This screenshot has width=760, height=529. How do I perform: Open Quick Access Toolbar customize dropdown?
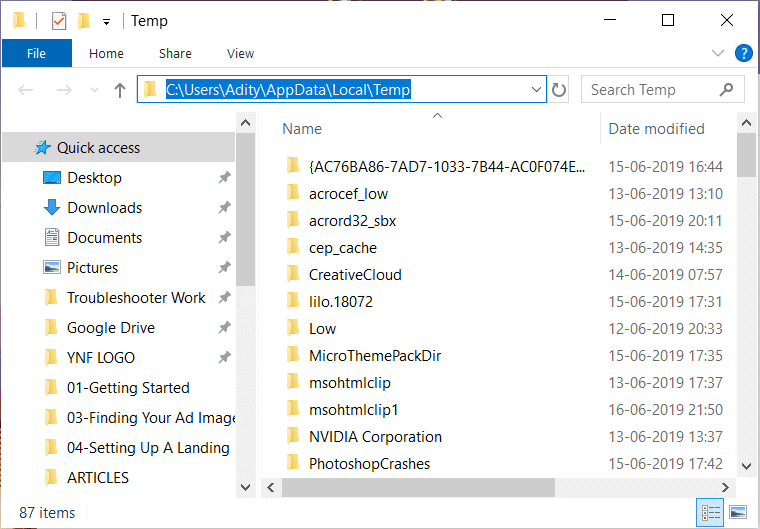click(x=106, y=21)
